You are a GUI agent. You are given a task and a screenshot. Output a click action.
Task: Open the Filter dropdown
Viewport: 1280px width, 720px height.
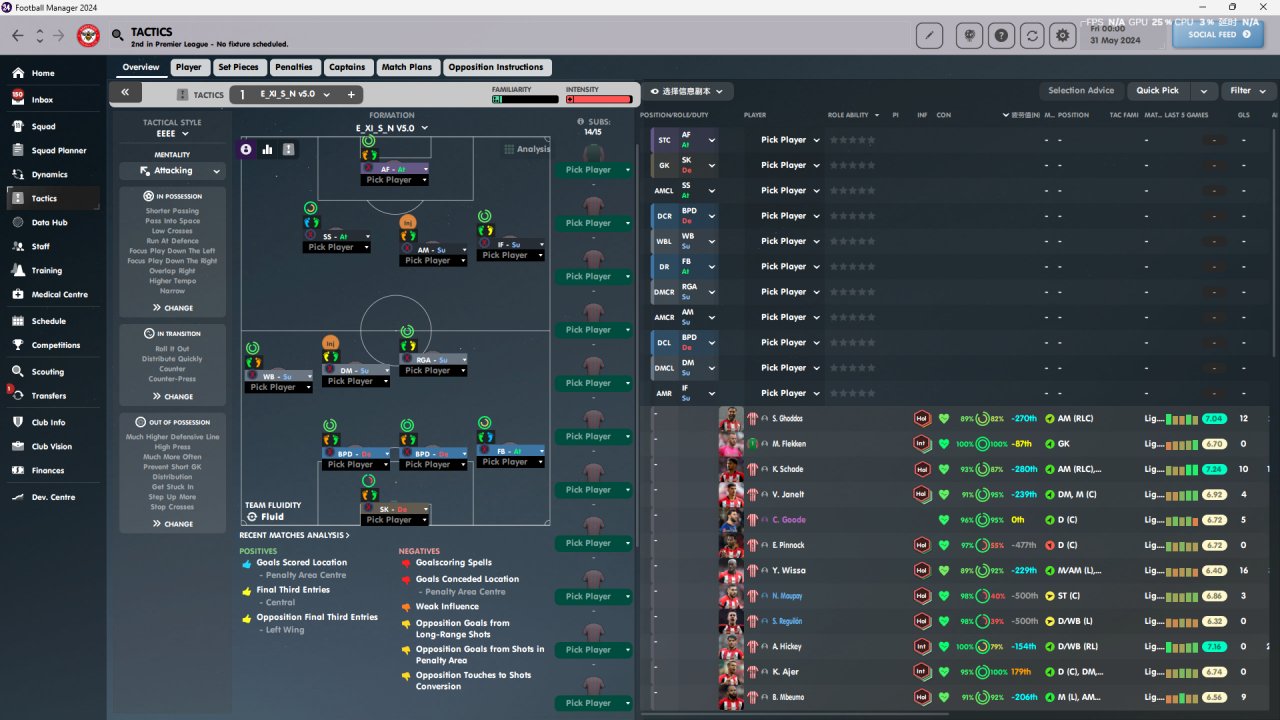pos(1248,91)
